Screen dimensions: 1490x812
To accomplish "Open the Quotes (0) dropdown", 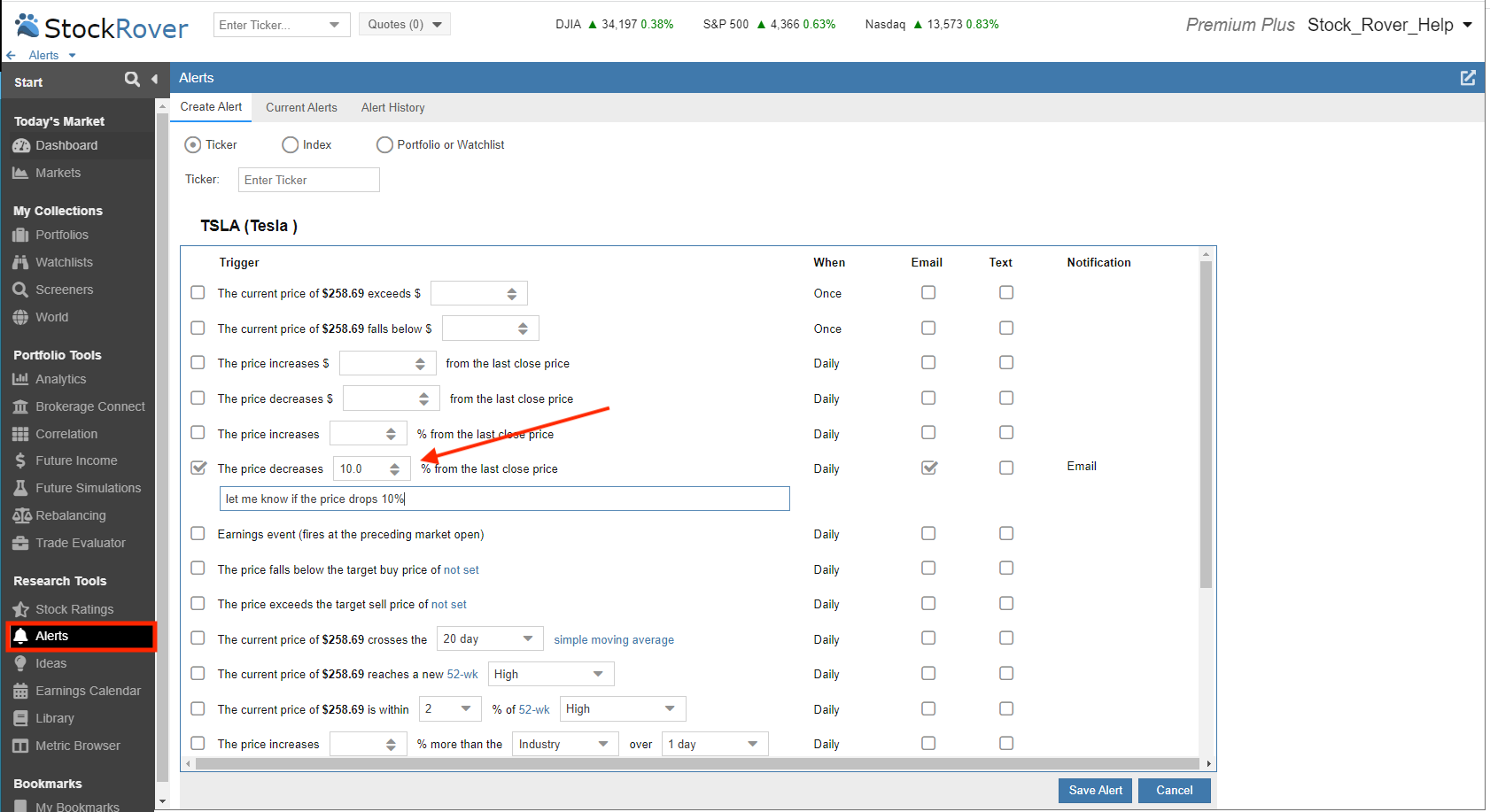I will coord(406,25).
